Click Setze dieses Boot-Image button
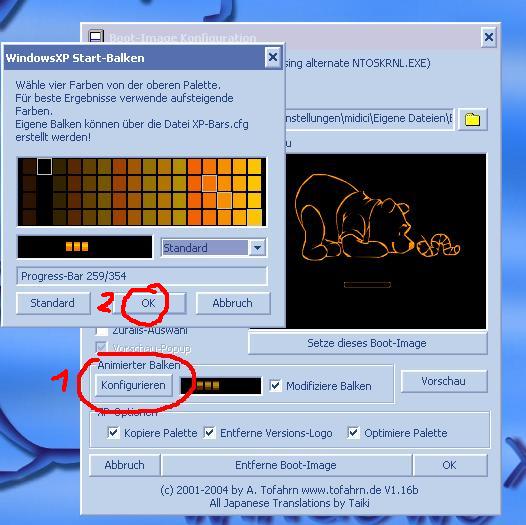The image size is (526, 525). click(367, 343)
